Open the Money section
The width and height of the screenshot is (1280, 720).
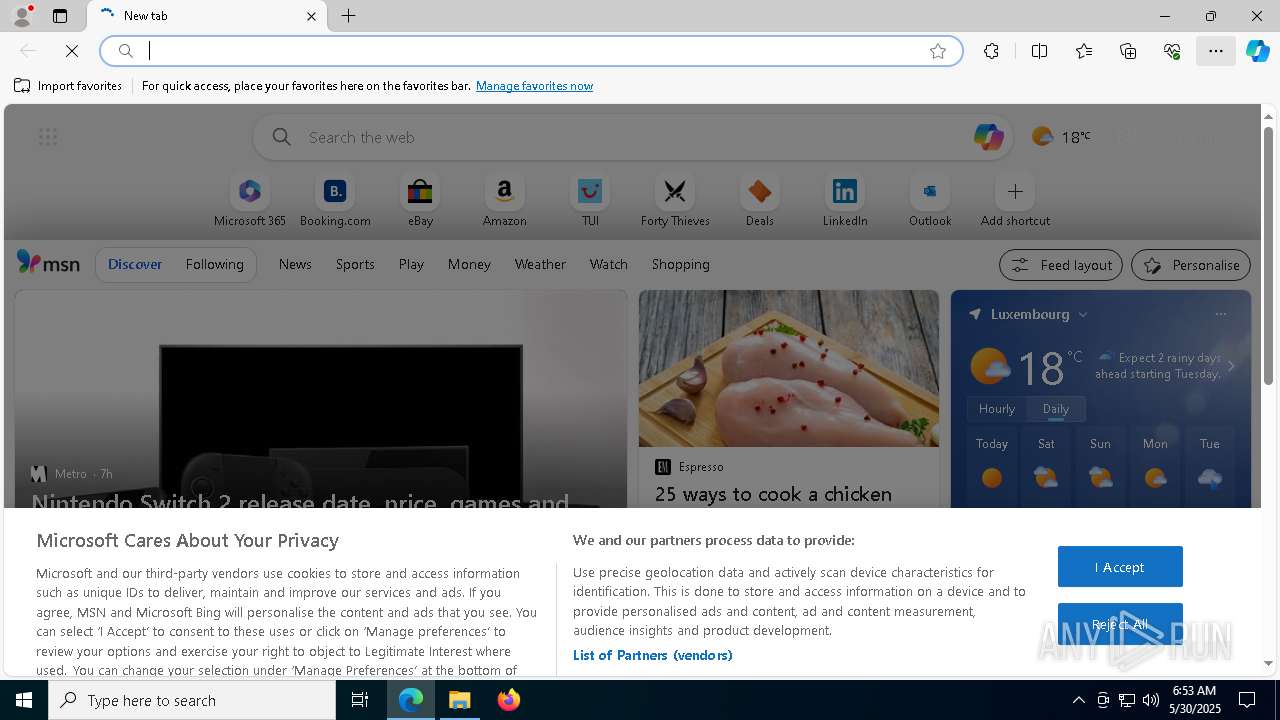click(x=469, y=264)
